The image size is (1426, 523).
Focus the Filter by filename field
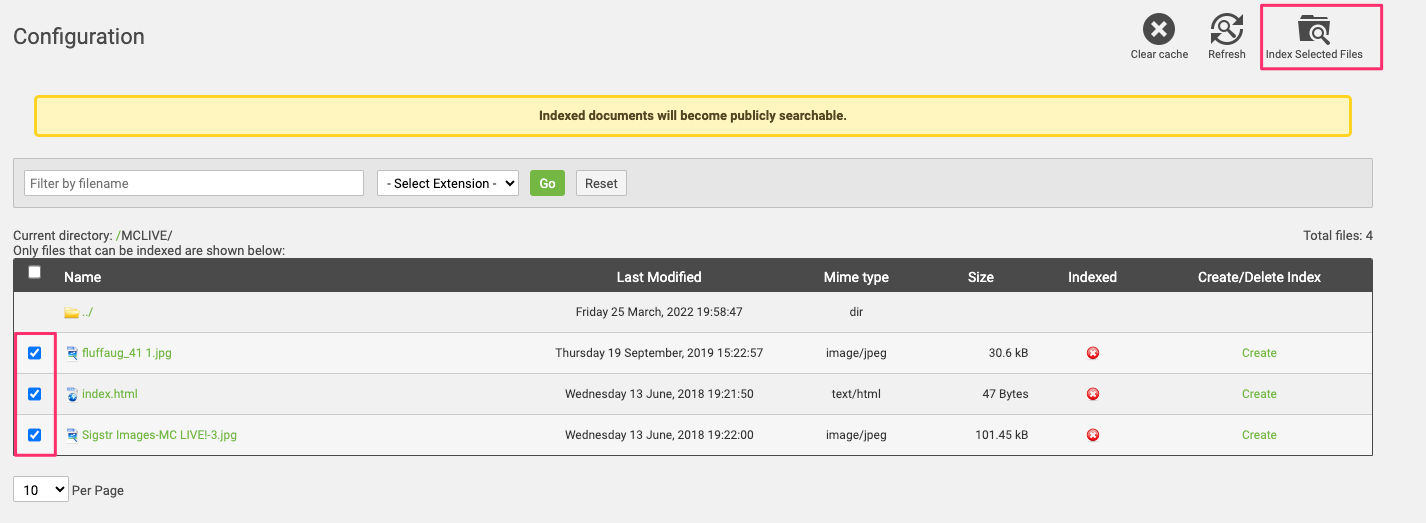194,183
